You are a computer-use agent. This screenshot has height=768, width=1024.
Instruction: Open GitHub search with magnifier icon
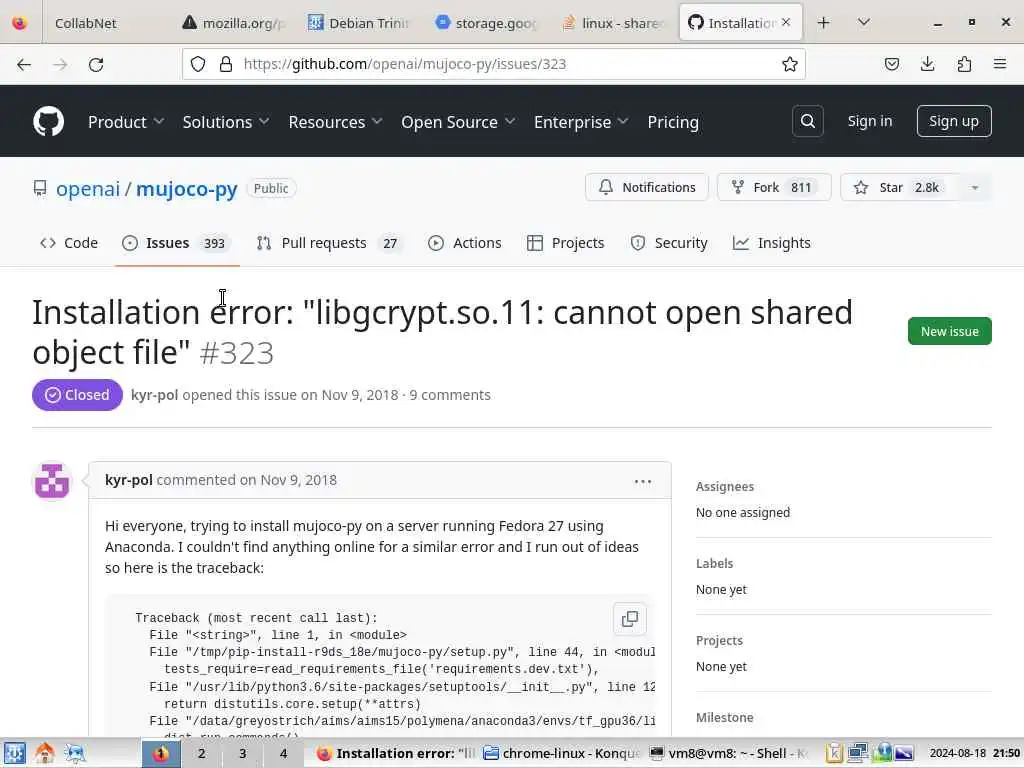808,121
